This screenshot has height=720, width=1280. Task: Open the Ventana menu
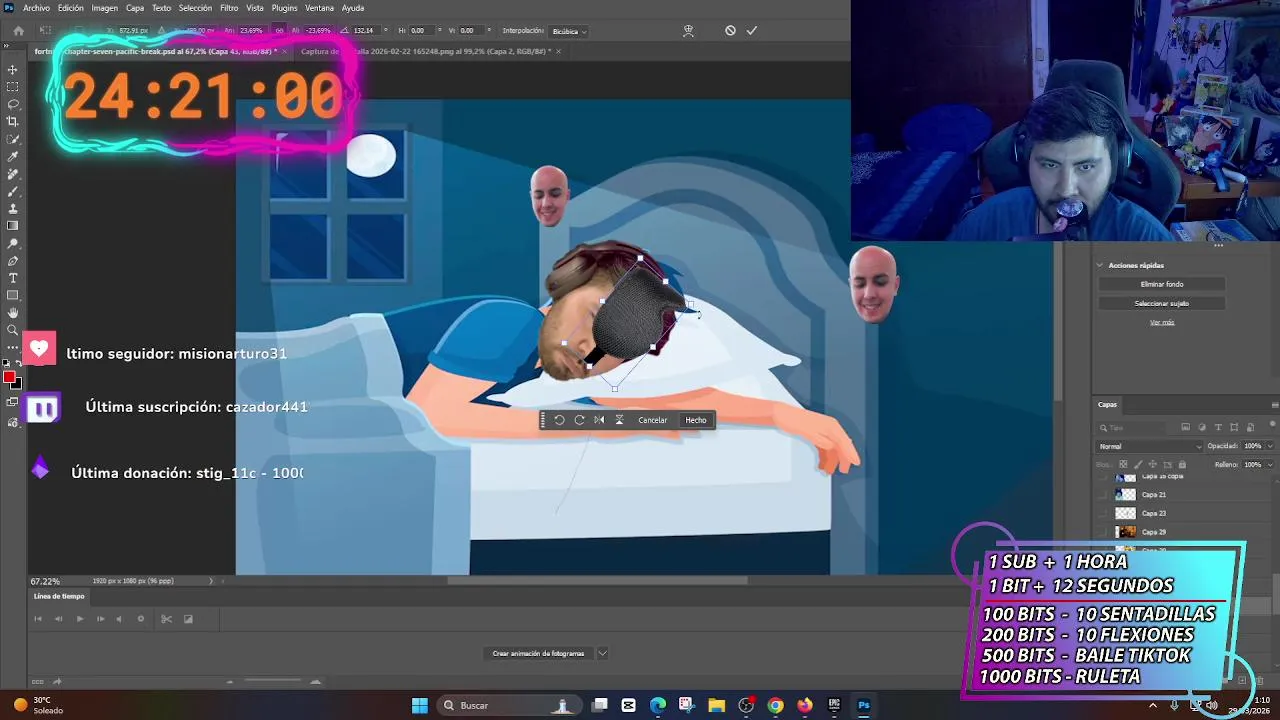click(x=320, y=8)
